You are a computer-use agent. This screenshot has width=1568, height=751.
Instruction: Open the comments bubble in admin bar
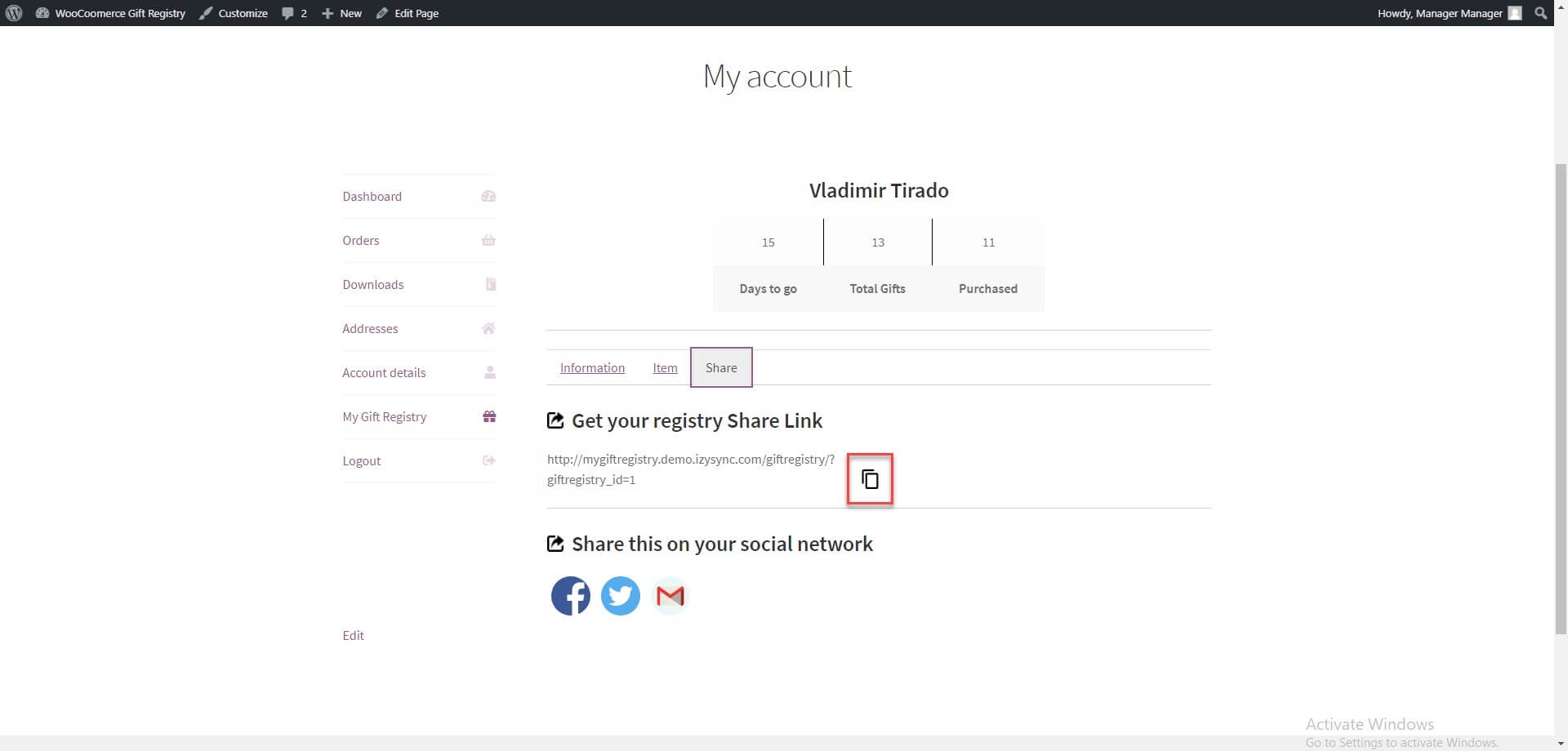tap(294, 13)
